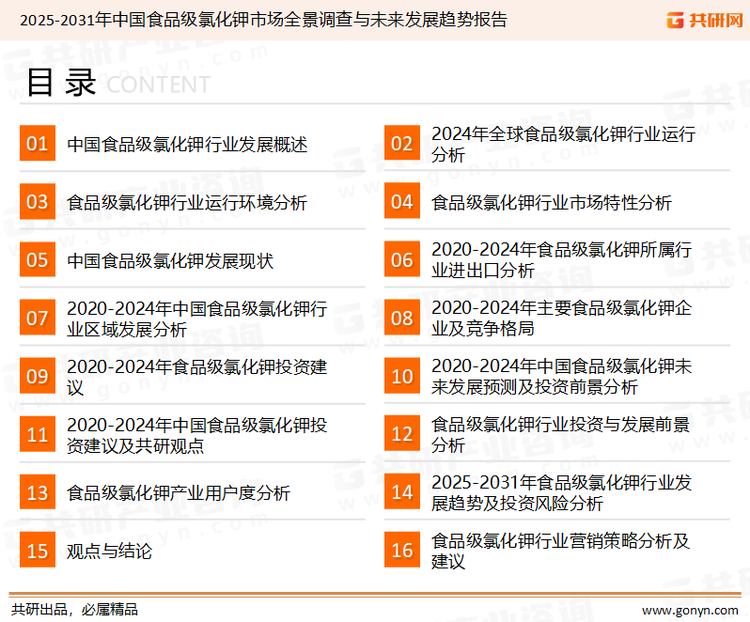Open chapter 食品级氯化钾所属行业进出口分析
The image size is (750, 622).
(562, 260)
